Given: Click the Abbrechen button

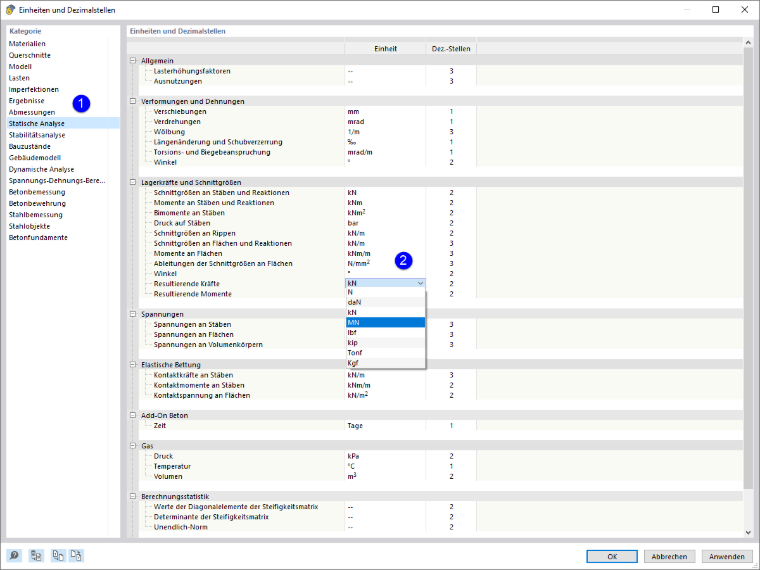Looking at the screenshot, I should (669, 556).
